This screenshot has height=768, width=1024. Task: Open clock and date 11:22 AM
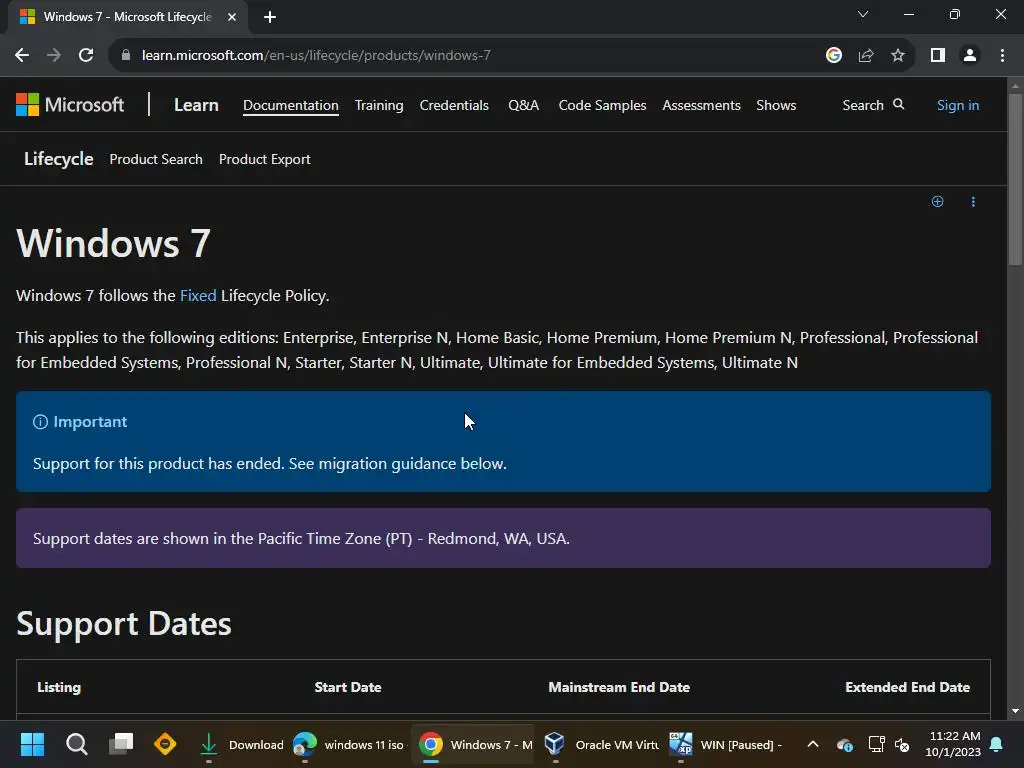(953, 744)
